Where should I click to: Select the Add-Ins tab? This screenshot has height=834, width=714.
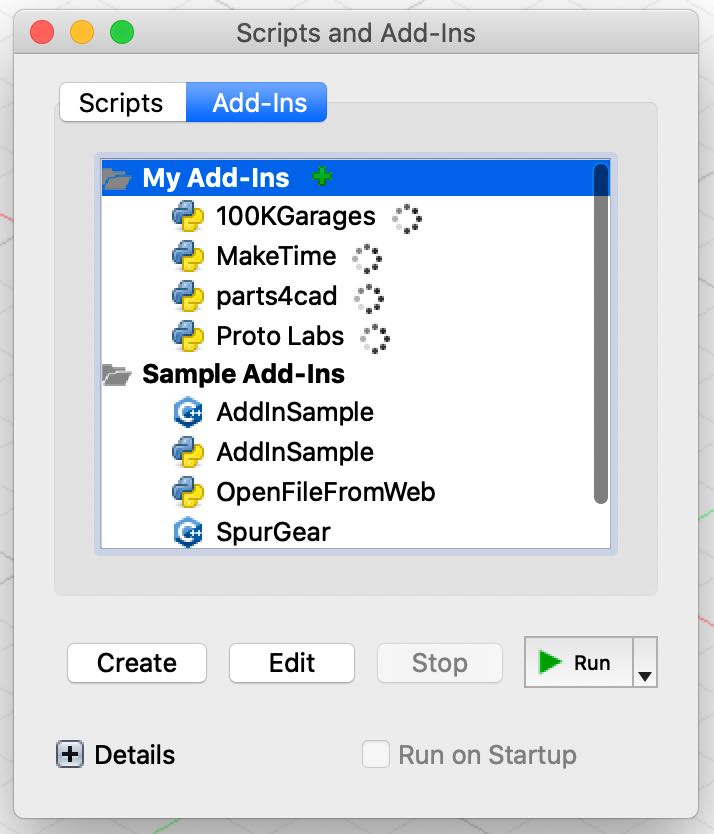256,102
